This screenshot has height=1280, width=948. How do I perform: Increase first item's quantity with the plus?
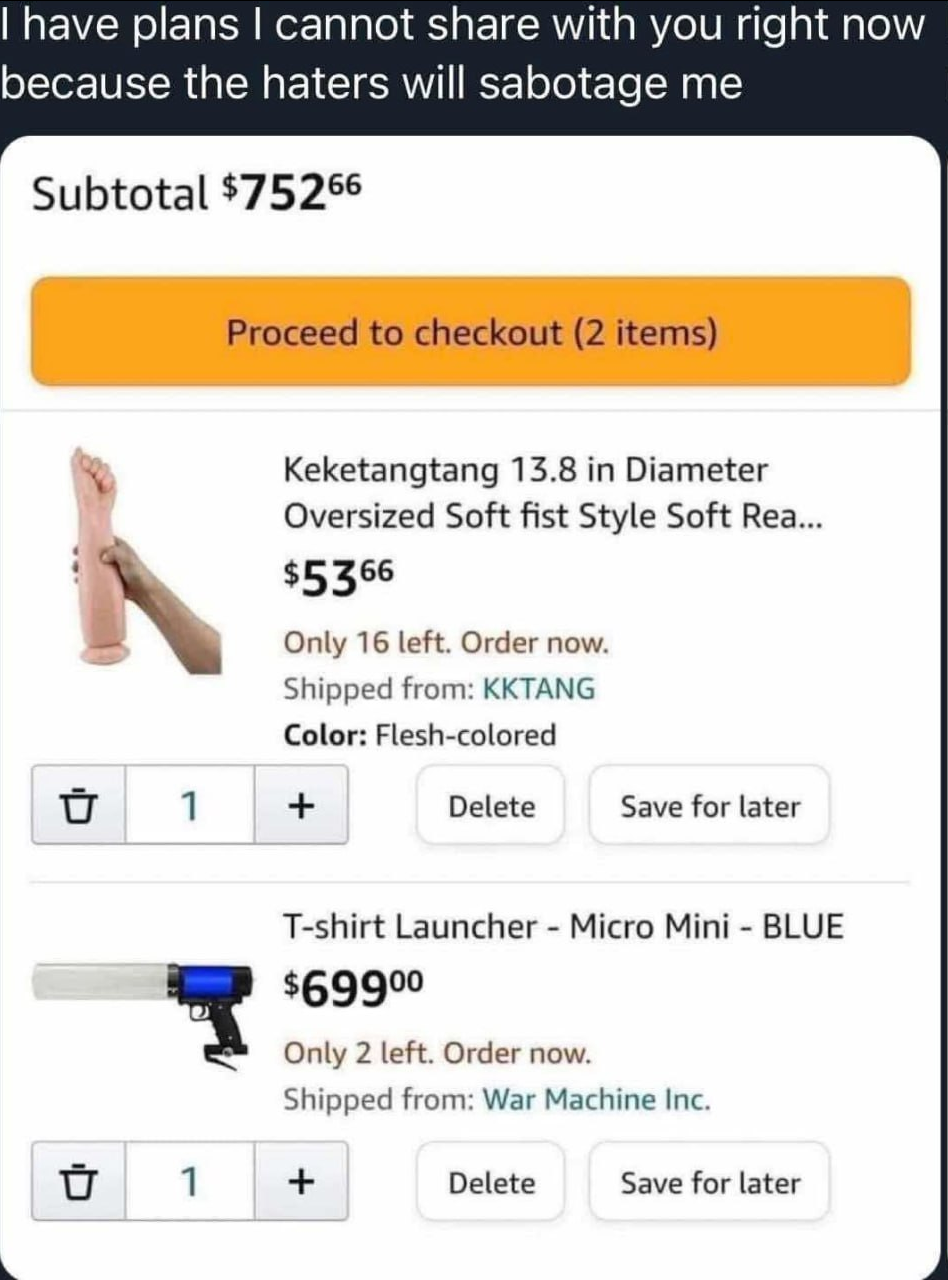tap(301, 805)
